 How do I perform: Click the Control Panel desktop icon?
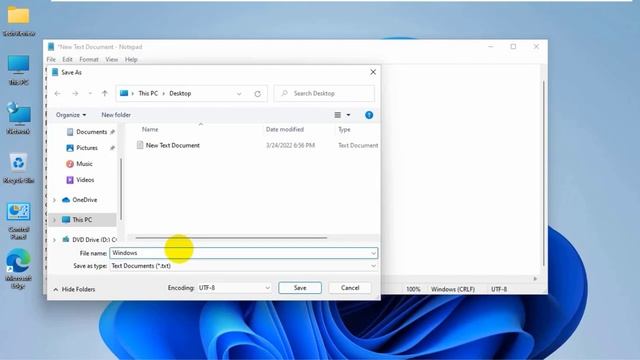point(19,220)
